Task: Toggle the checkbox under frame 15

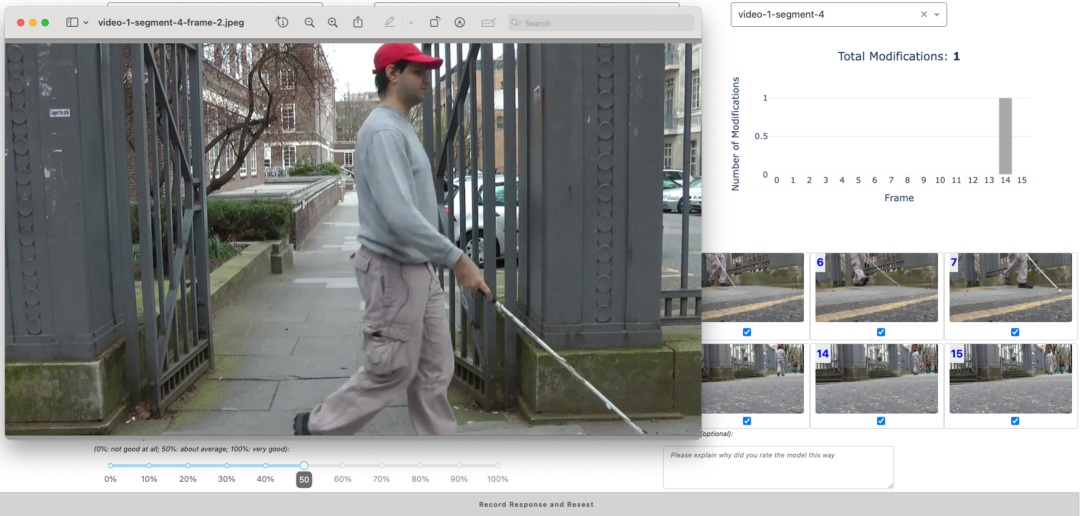Action: (1015, 421)
